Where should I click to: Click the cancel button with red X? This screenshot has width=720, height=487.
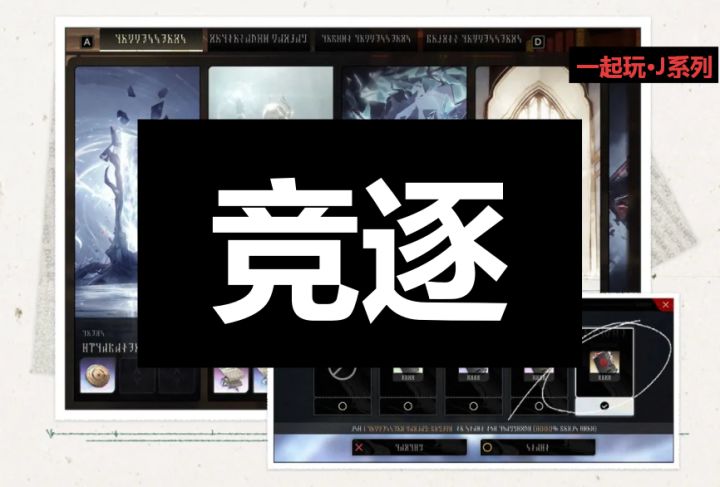(409, 447)
